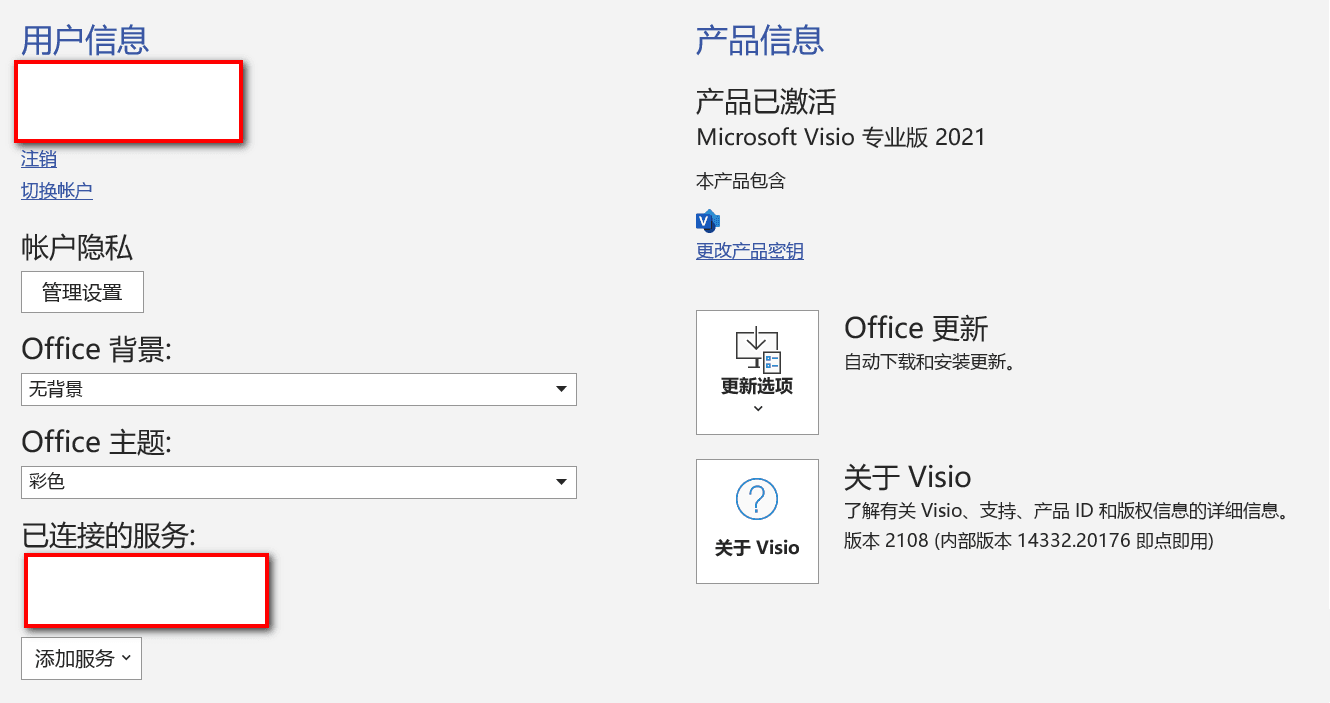Click the 产品信息 section heading

760,41
